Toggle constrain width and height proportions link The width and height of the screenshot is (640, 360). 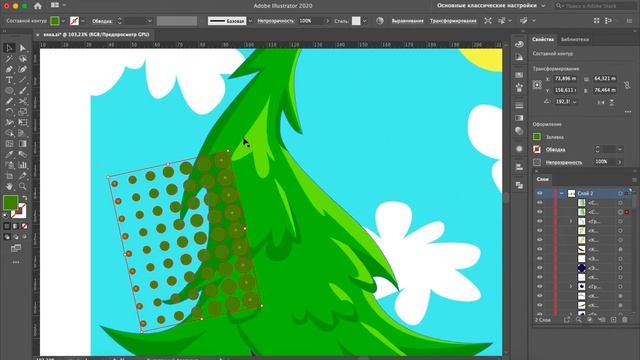[x=627, y=84]
